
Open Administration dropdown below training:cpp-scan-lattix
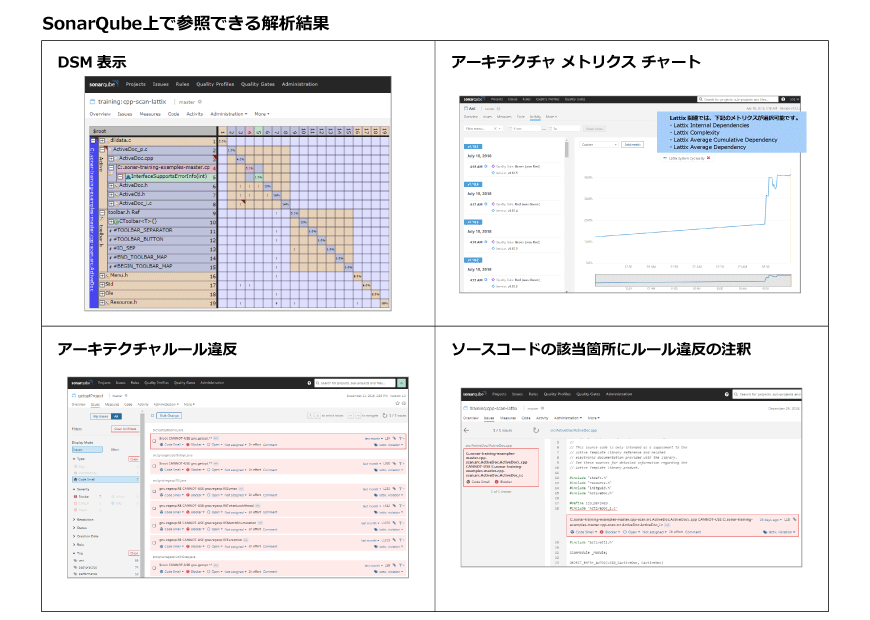229,114
